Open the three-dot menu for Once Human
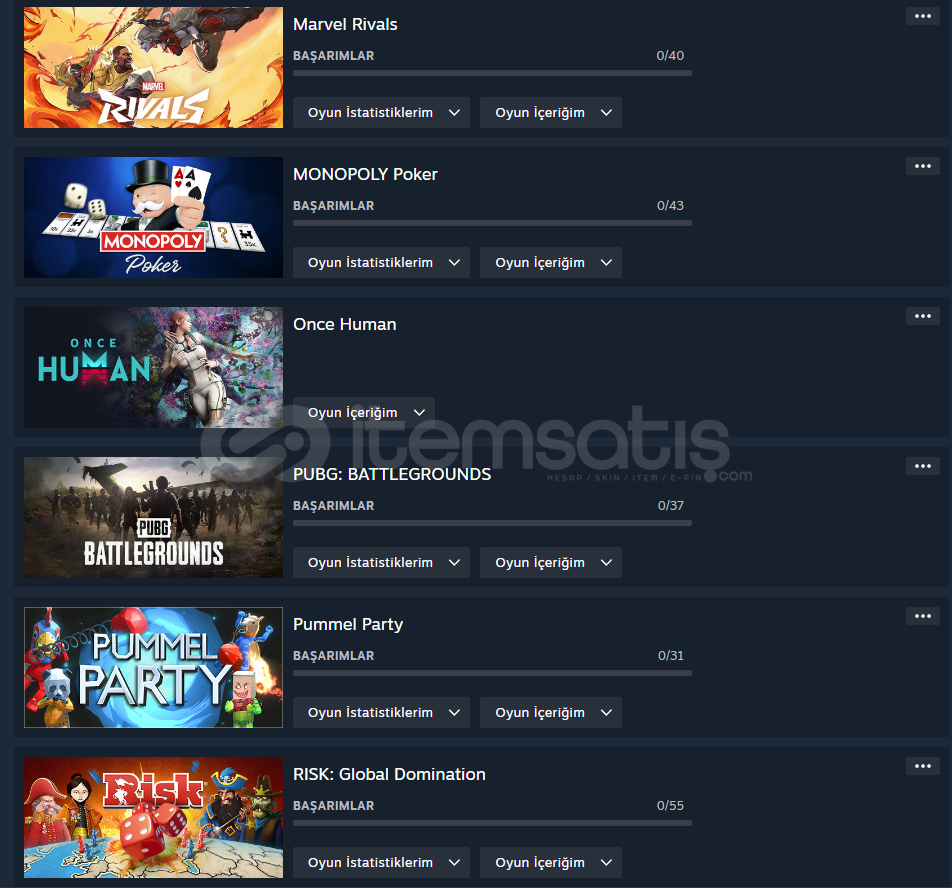This screenshot has width=952, height=888. coord(922,316)
